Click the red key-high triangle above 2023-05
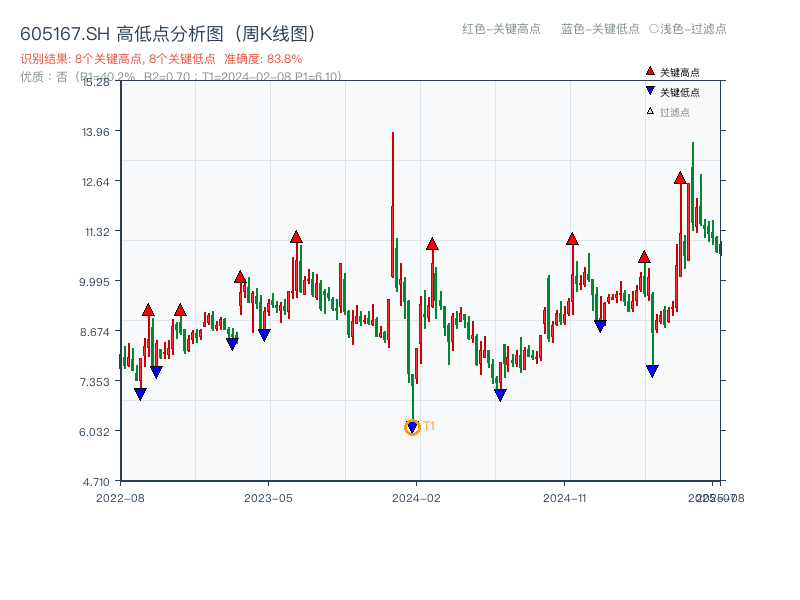This screenshot has height=600, width=800. tap(296, 236)
